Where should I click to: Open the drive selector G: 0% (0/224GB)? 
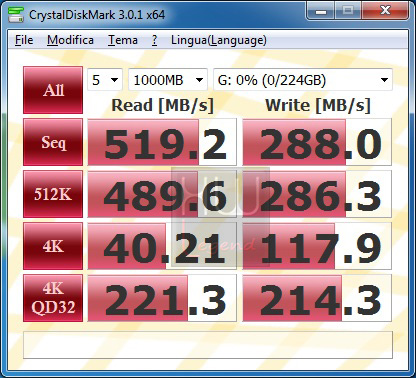click(x=303, y=80)
